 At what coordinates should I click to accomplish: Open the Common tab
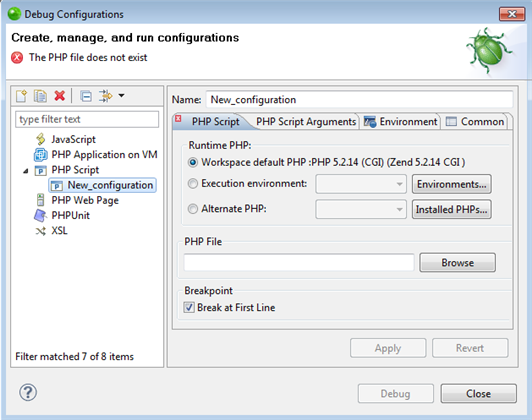click(x=475, y=121)
